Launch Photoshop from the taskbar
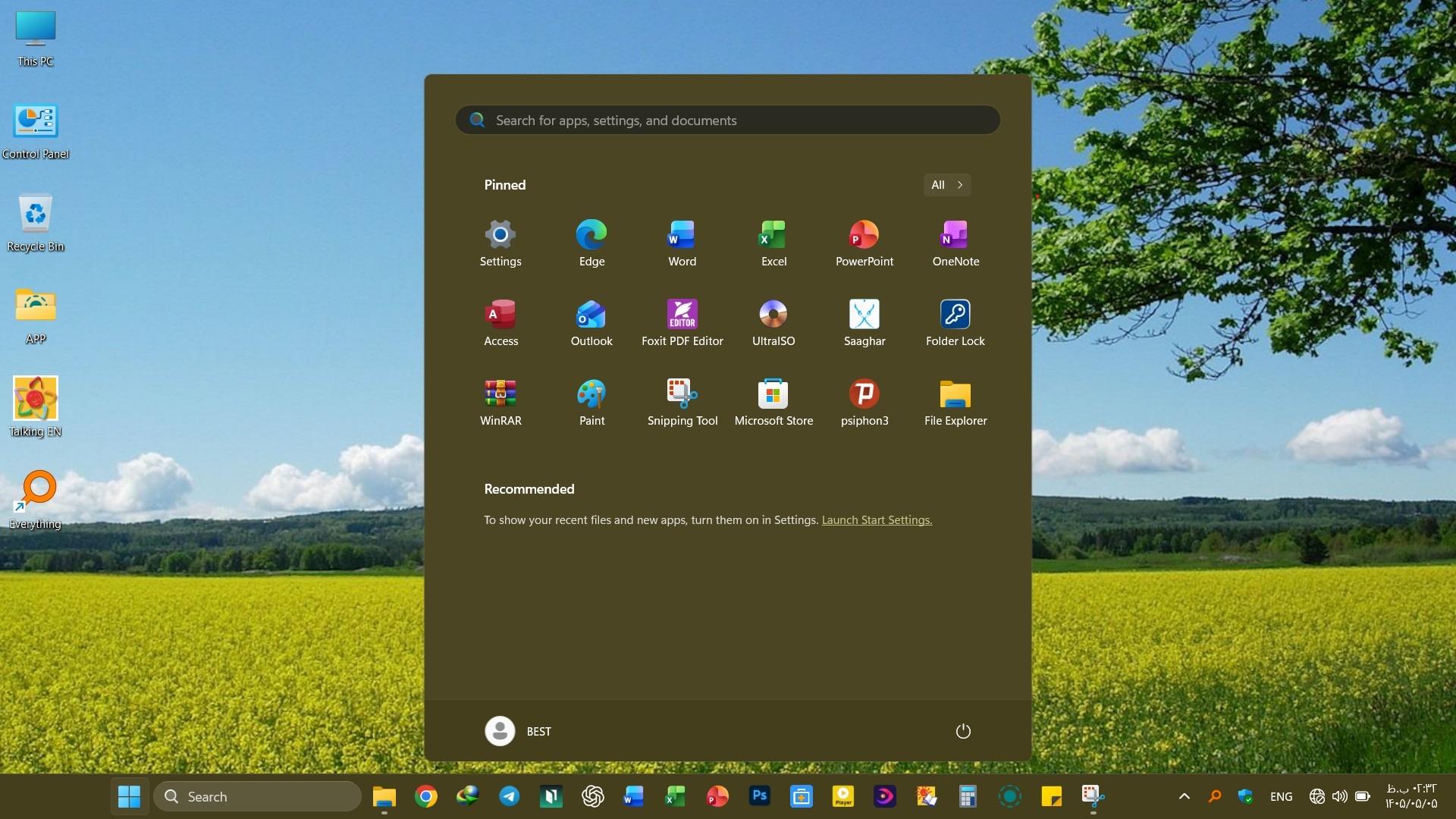Screen dimensions: 1456x819 [x=759, y=796]
